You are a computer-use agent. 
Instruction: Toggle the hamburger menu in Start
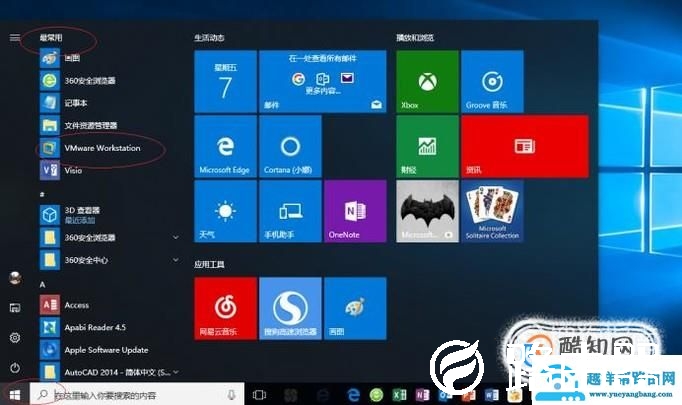15,37
